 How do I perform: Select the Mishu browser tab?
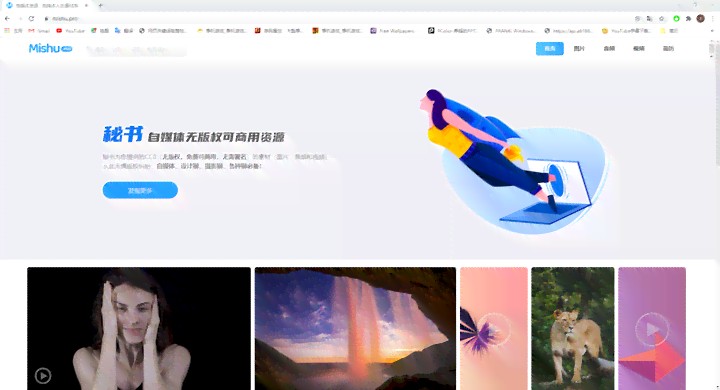(x=46, y=6)
